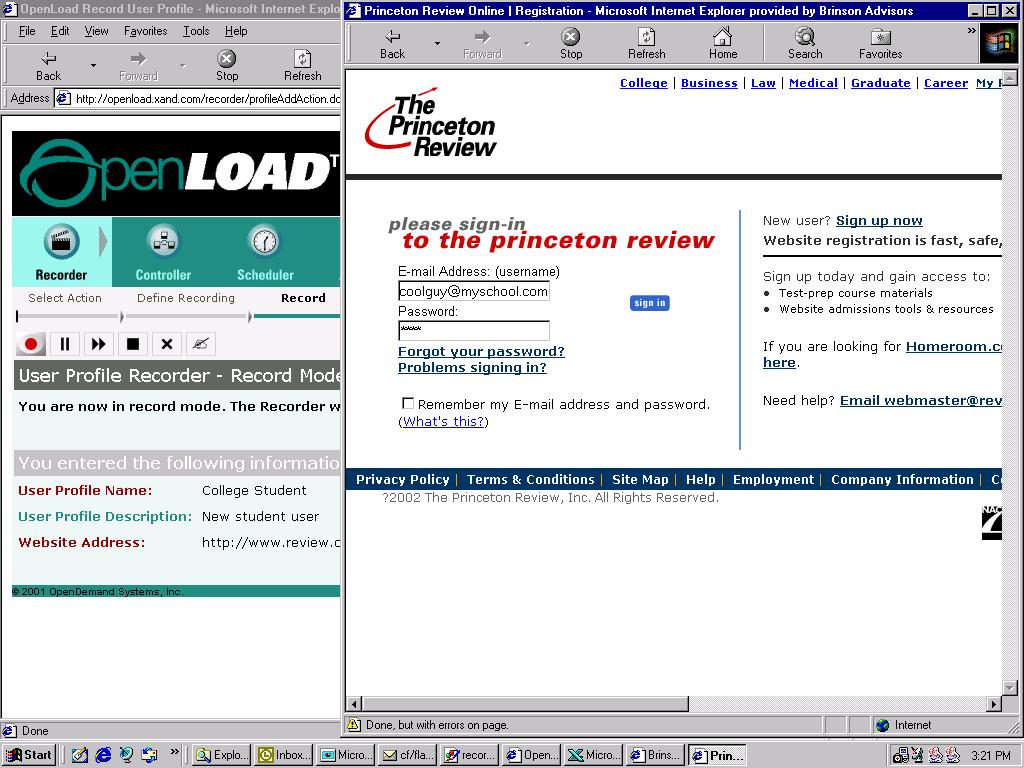Image resolution: width=1024 pixels, height=768 pixels.
Task: Click Back in the OpenLoad browser window
Action: click(48, 67)
